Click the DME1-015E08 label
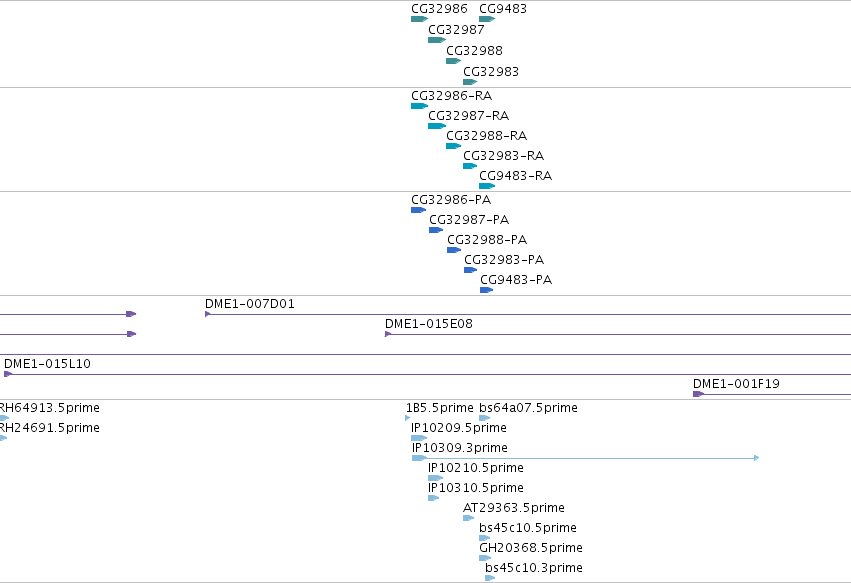The height and width of the screenshot is (583, 851). pos(429,324)
